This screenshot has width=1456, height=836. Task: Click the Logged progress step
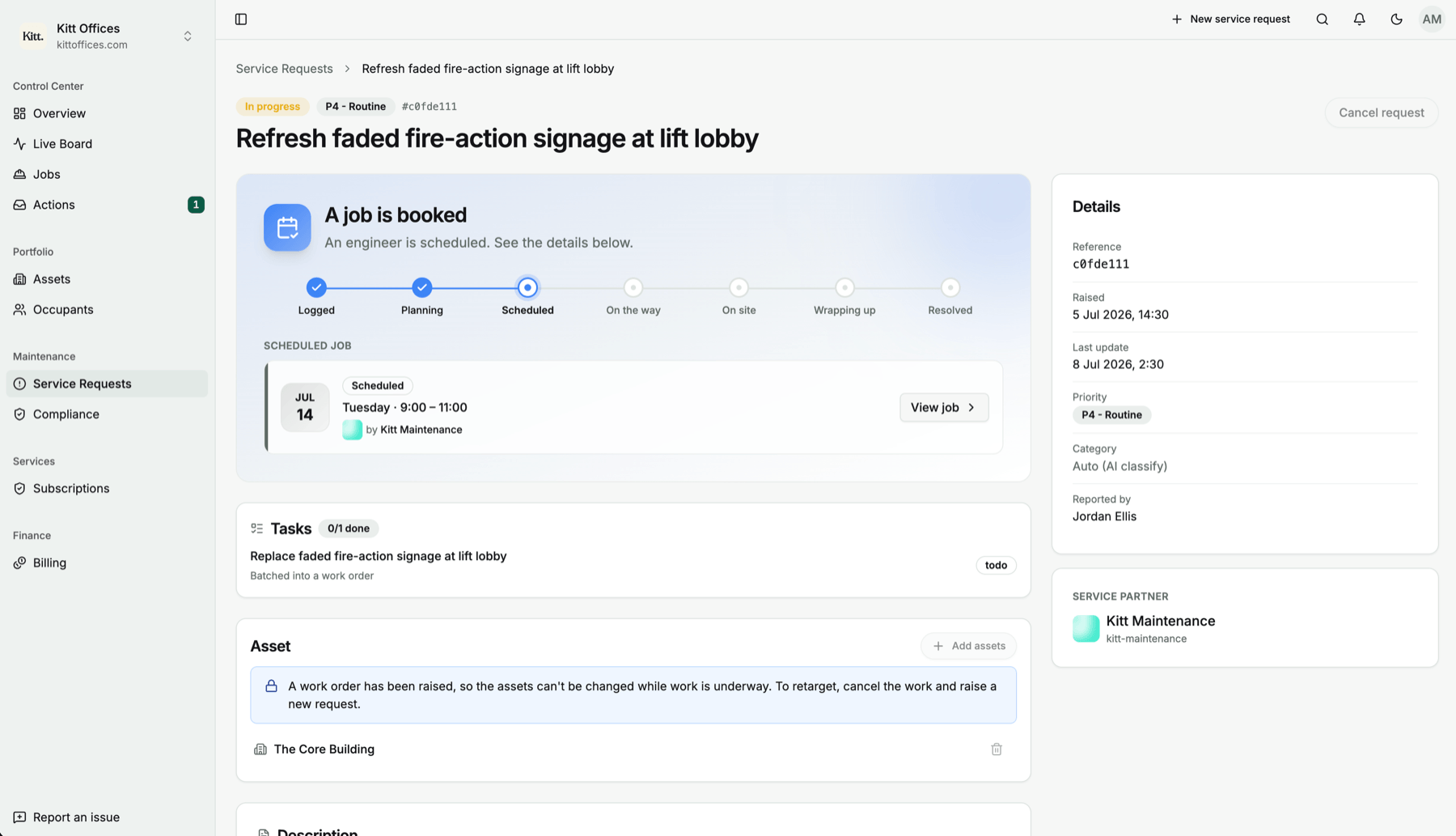point(316,296)
